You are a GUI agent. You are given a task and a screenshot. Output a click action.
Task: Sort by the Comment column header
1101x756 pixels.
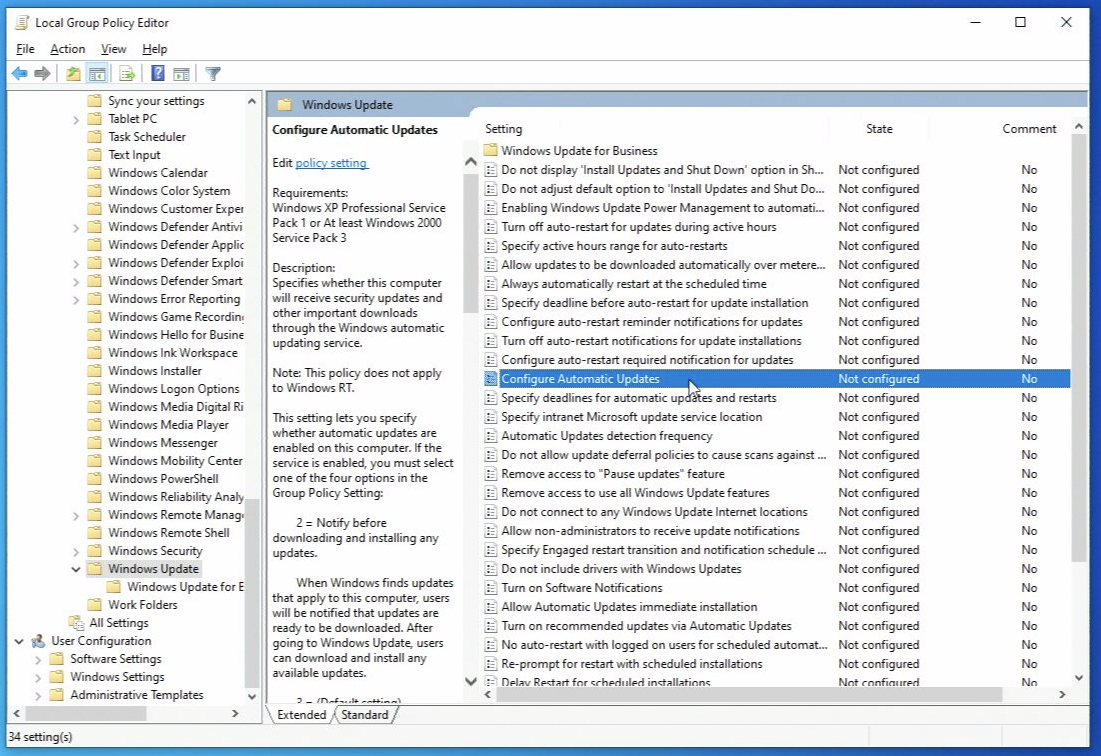1029,129
